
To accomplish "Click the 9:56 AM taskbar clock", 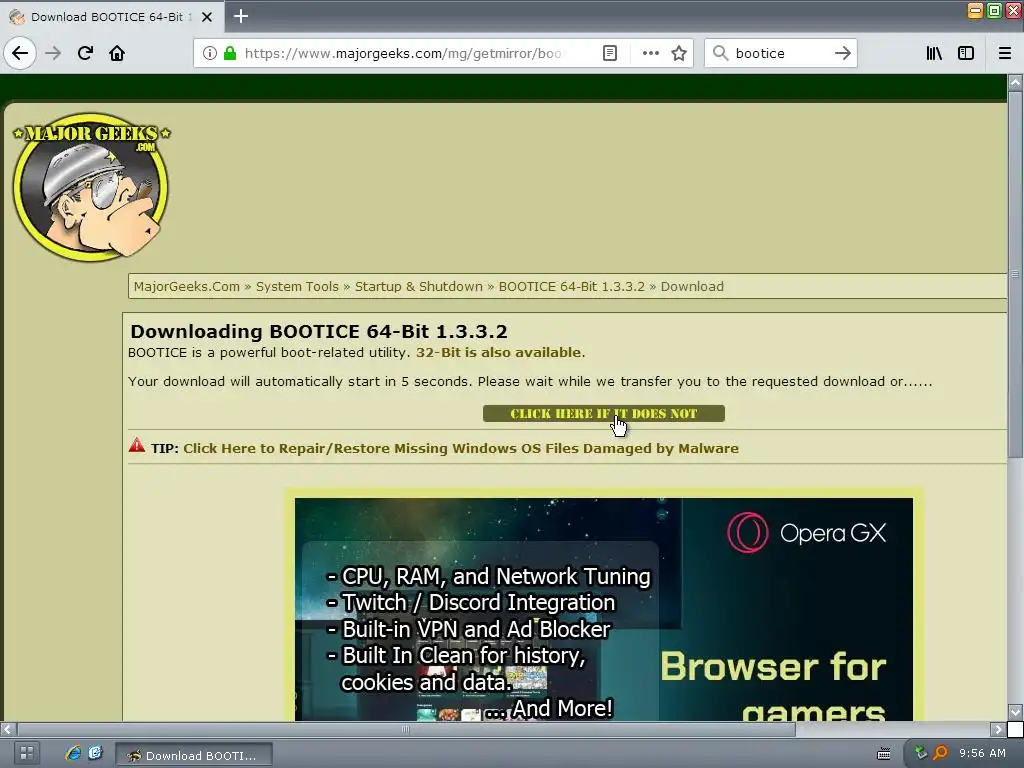I will (982, 754).
